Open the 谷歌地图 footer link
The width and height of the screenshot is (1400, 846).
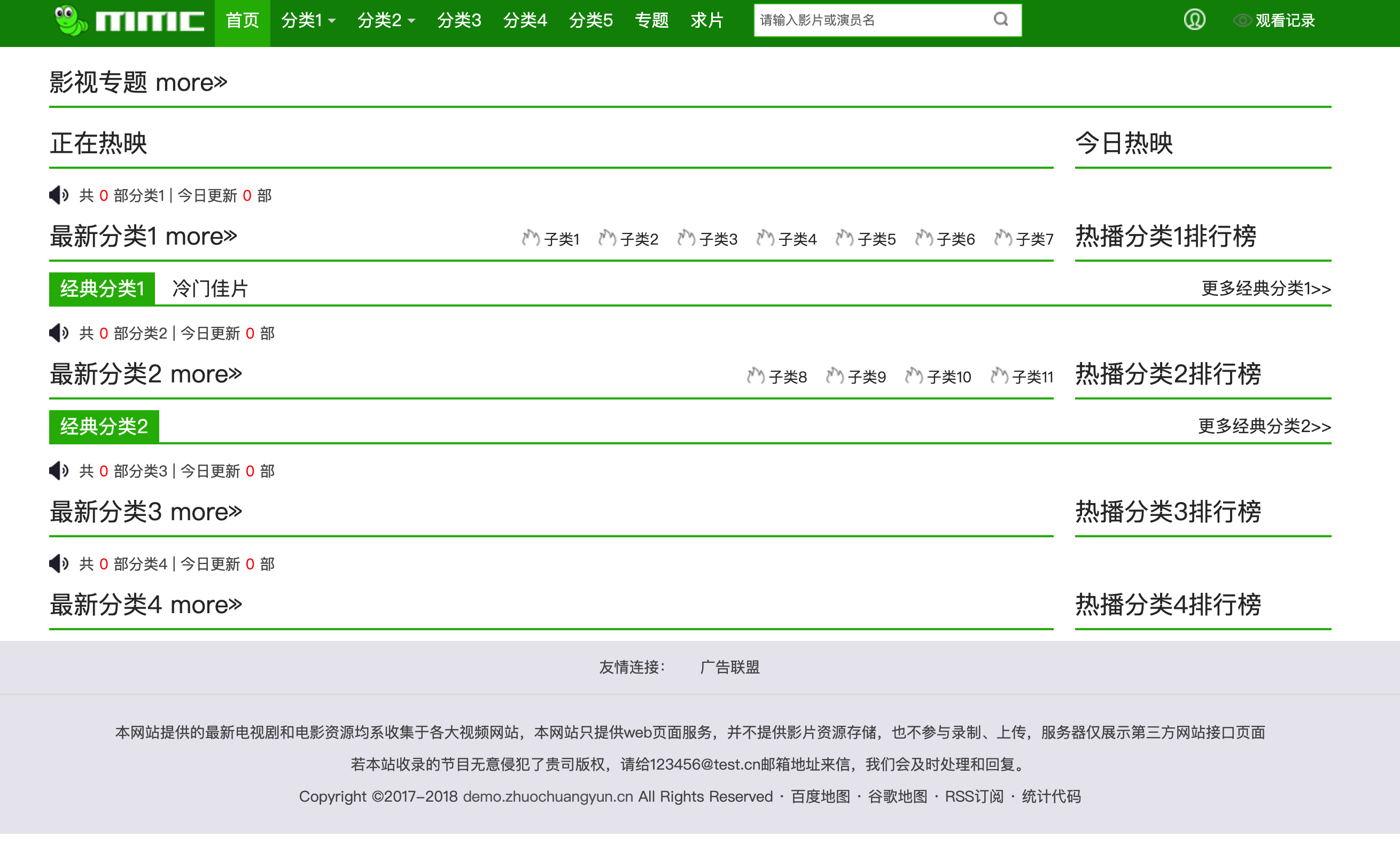[x=898, y=797]
